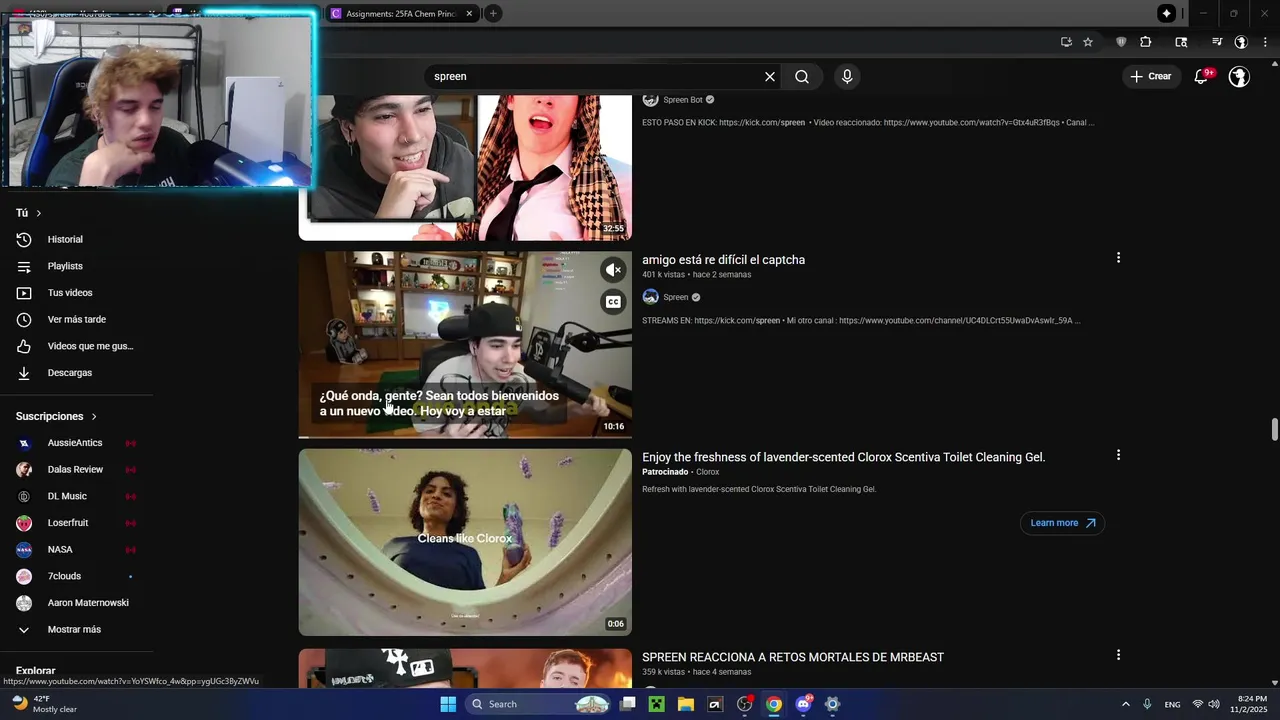
Task: Bookmark this page with star icon
Action: pyautogui.click(x=1088, y=42)
